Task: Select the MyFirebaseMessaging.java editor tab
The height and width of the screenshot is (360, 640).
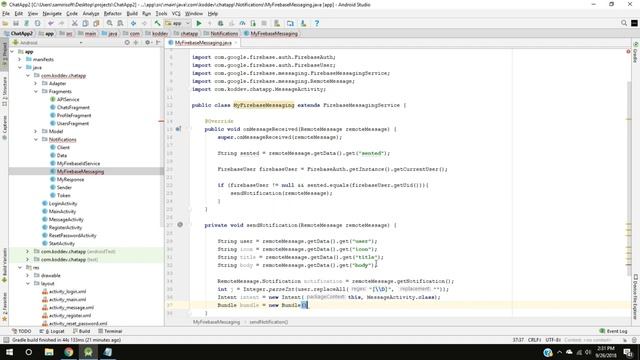Action: [203, 43]
